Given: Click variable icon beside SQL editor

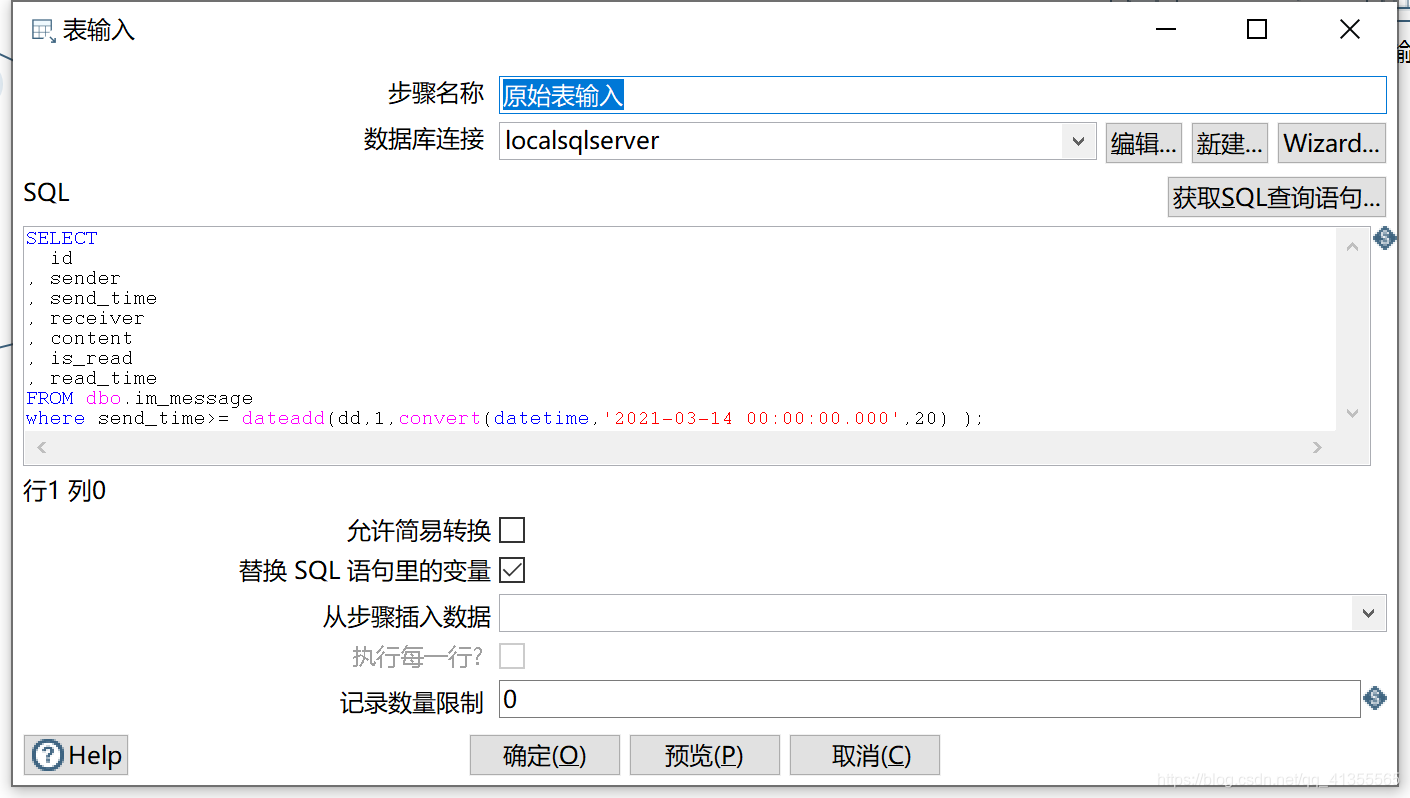Looking at the screenshot, I should (x=1384, y=238).
